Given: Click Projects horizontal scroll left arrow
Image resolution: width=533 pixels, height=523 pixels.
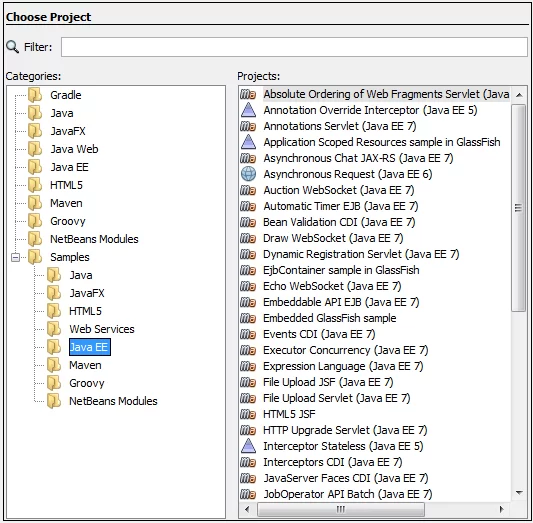Looking at the screenshot, I should pos(247,509).
